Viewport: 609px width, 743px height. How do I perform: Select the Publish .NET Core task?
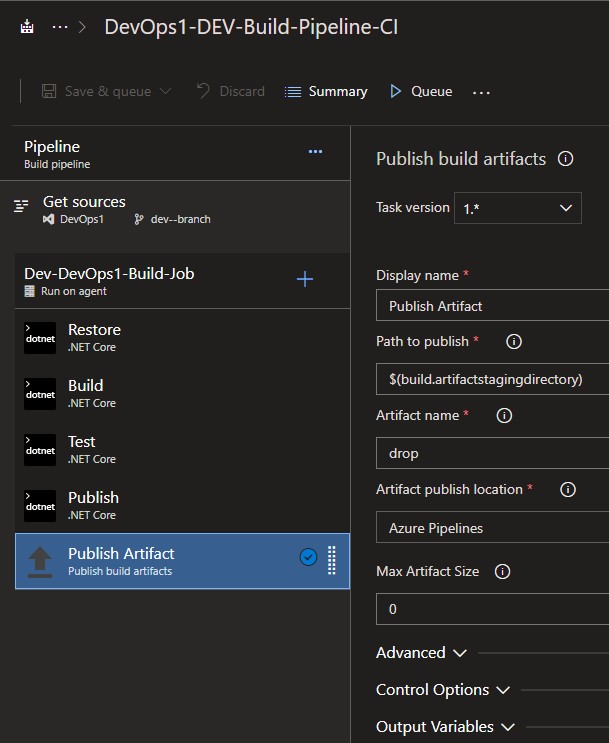pos(182,505)
